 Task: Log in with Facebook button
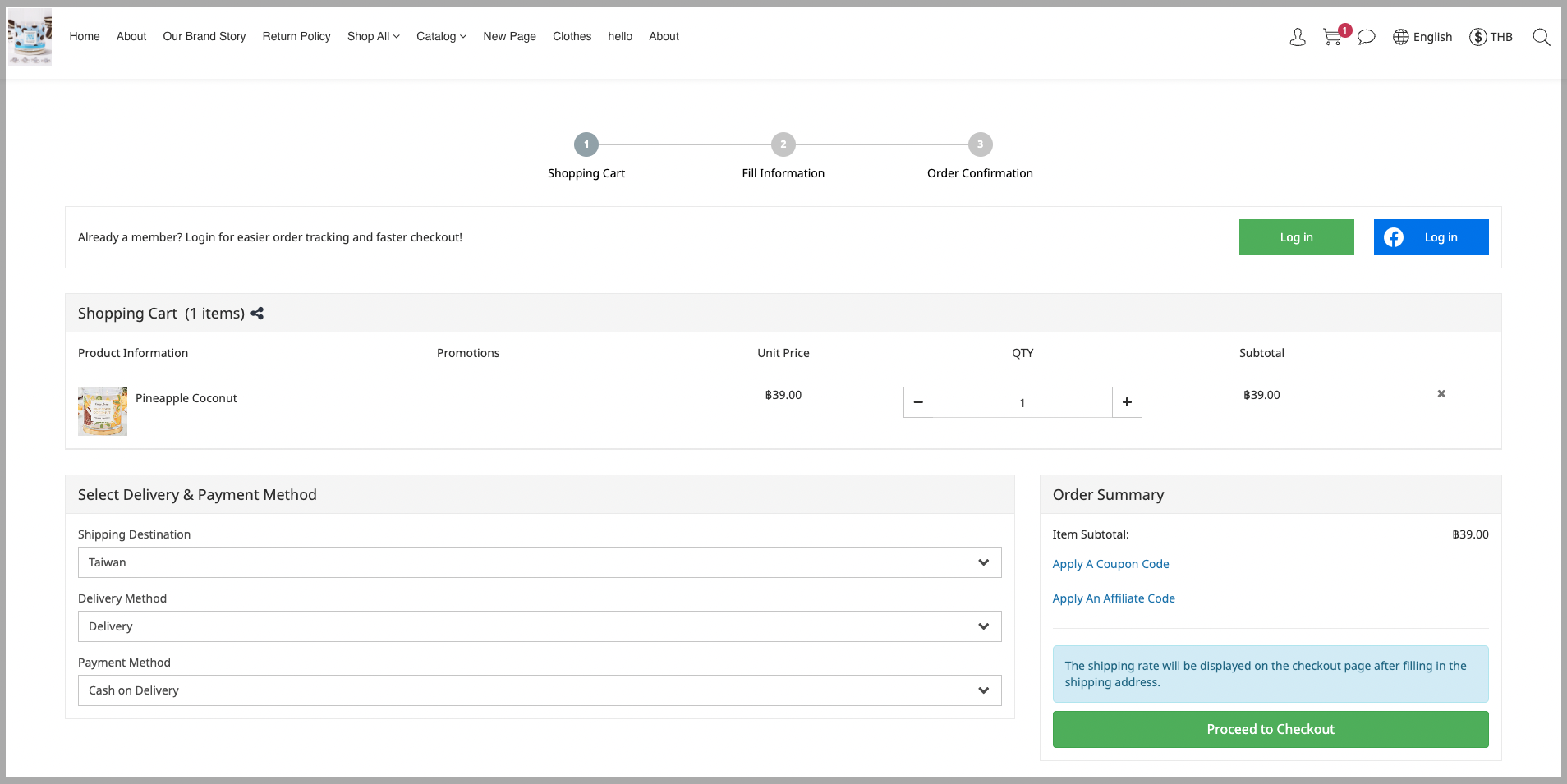click(x=1431, y=237)
